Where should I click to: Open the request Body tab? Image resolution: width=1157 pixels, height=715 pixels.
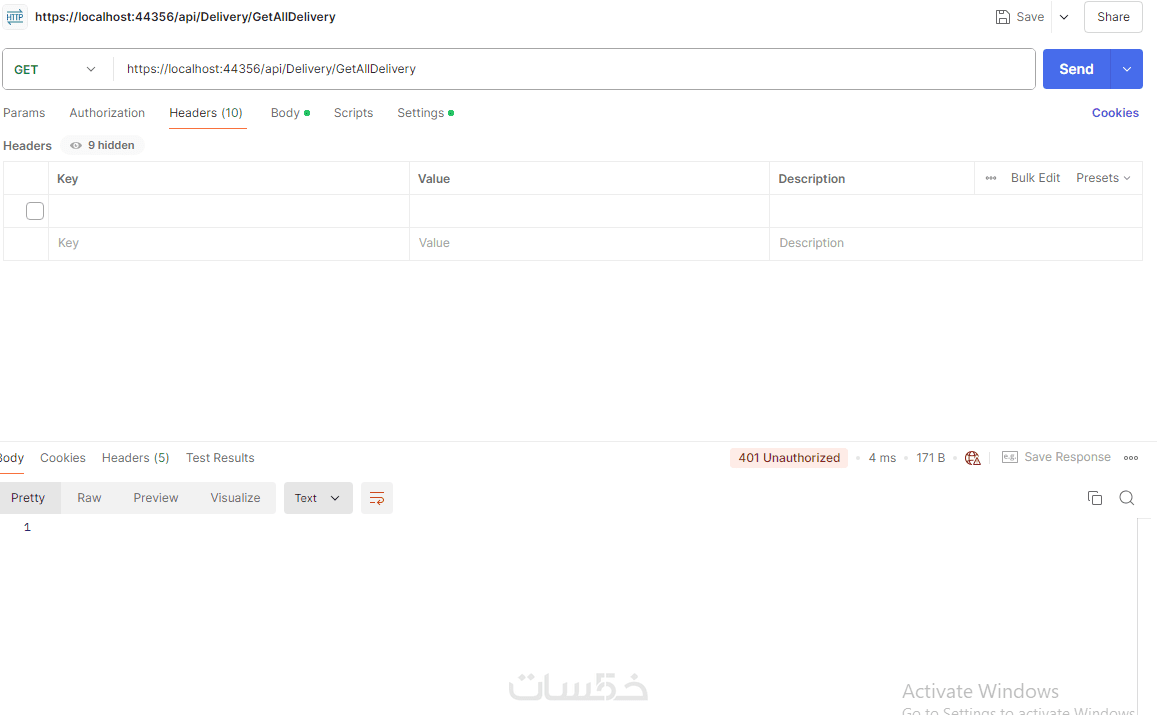coord(289,113)
